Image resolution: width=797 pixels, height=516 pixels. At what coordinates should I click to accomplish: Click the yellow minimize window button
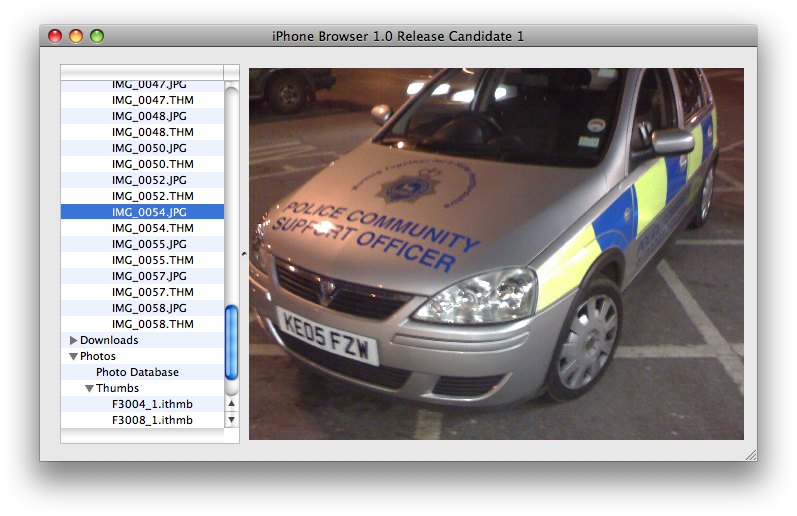coord(76,36)
